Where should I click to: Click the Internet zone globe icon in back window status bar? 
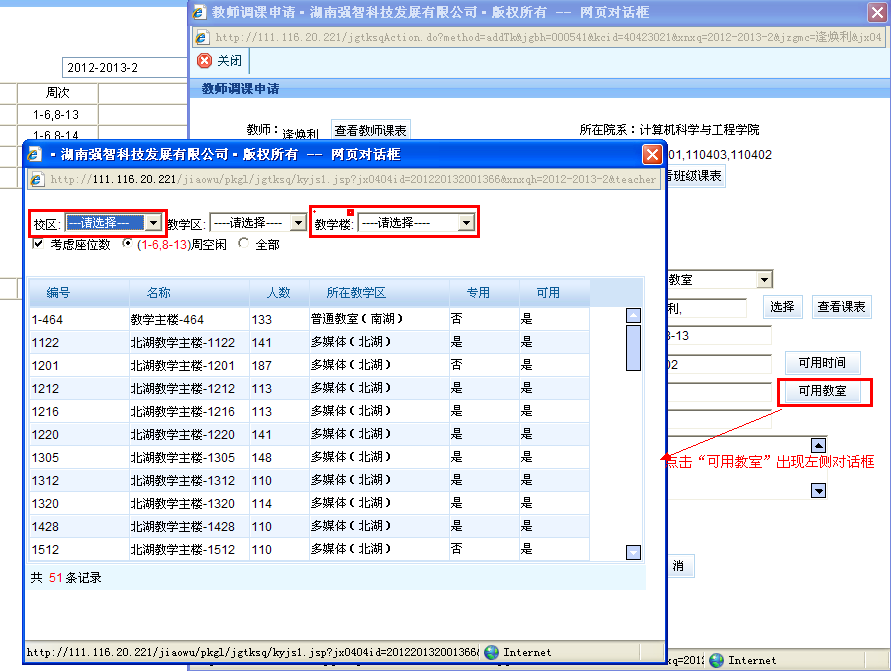click(716, 660)
